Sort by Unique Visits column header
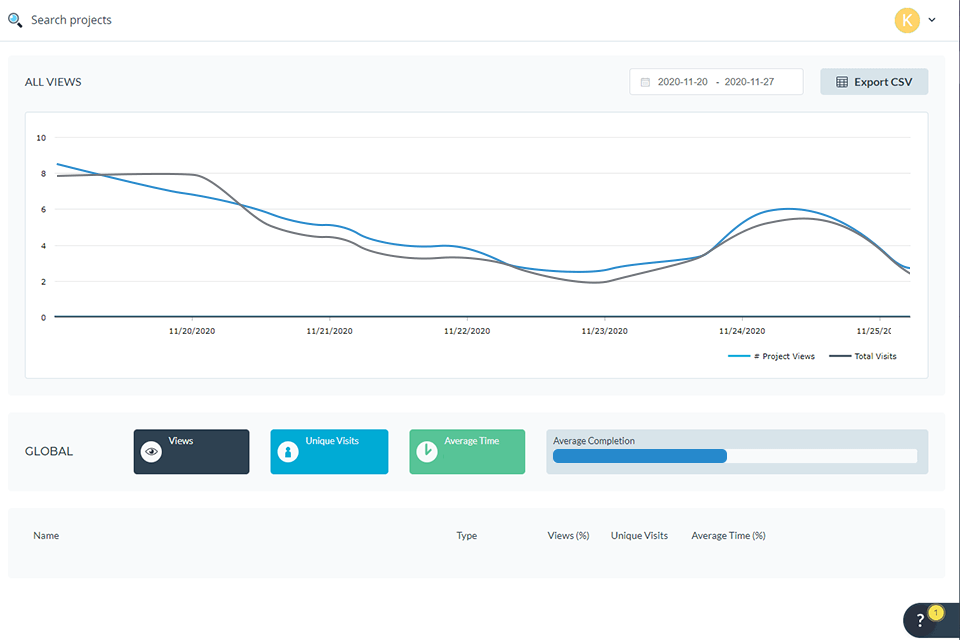Image resolution: width=960 pixels, height=640 pixels. point(639,536)
